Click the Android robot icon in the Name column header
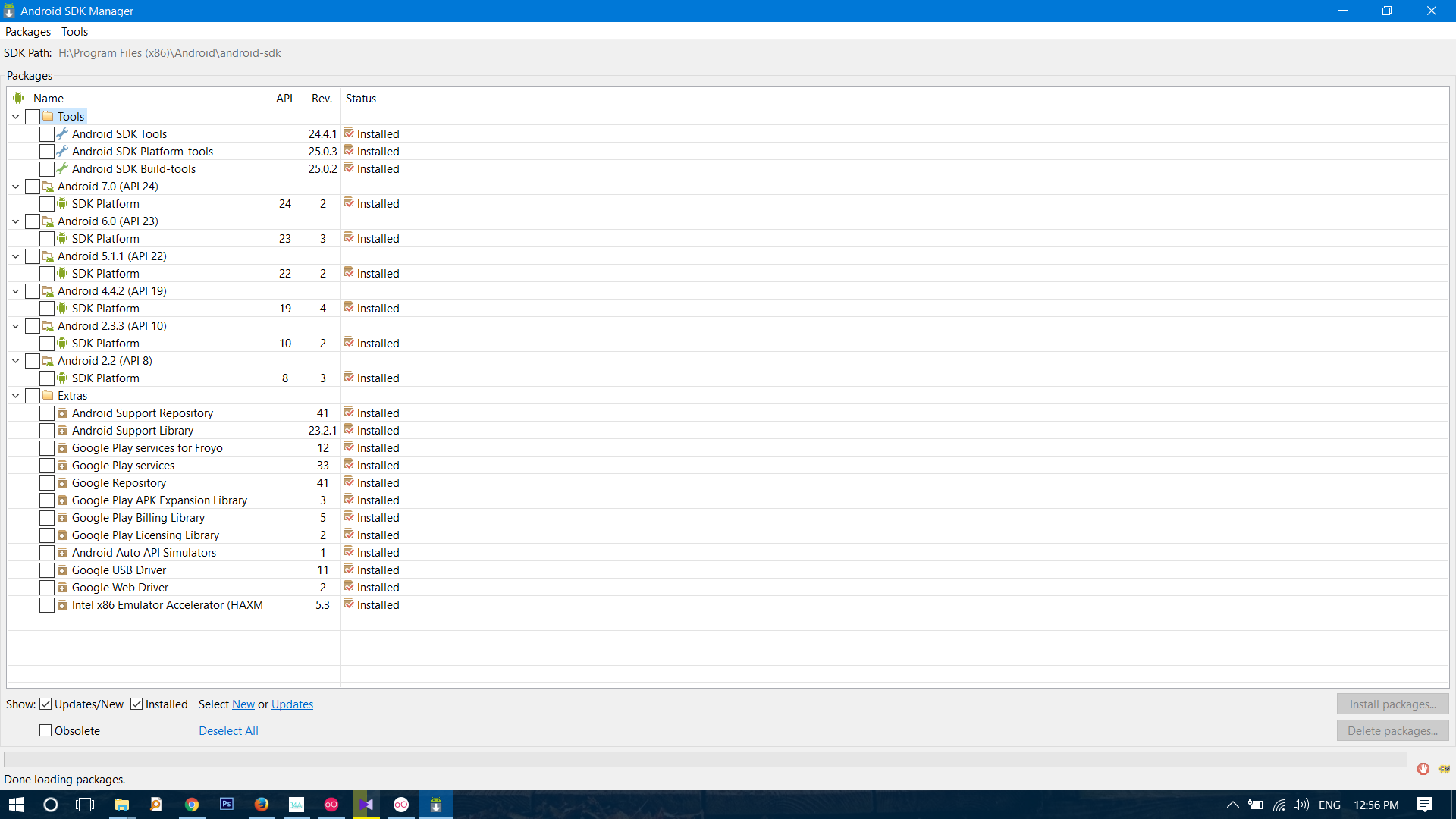This screenshot has height=819, width=1456. (x=18, y=97)
